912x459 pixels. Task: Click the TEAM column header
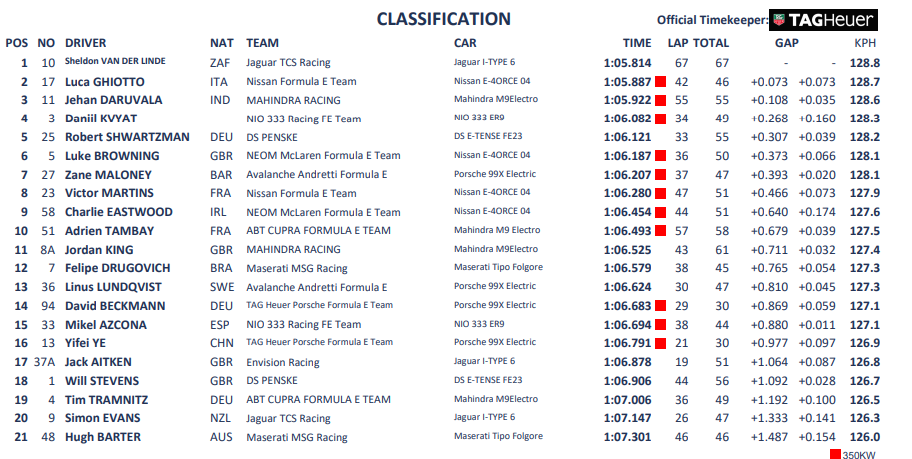point(262,43)
